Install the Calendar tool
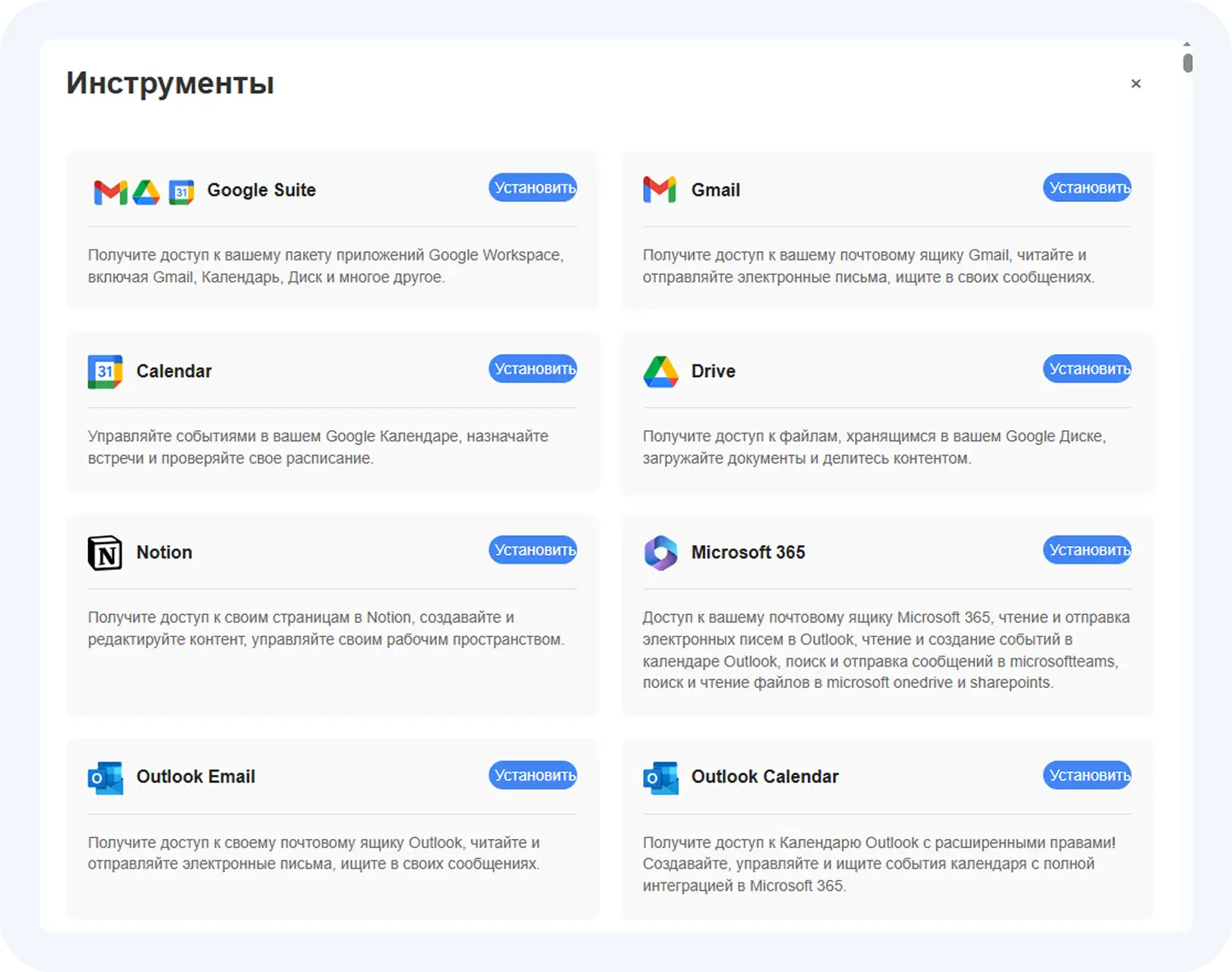Image resolution: width=1232 pixels, height=972 pixels. [x=533, y=369]
